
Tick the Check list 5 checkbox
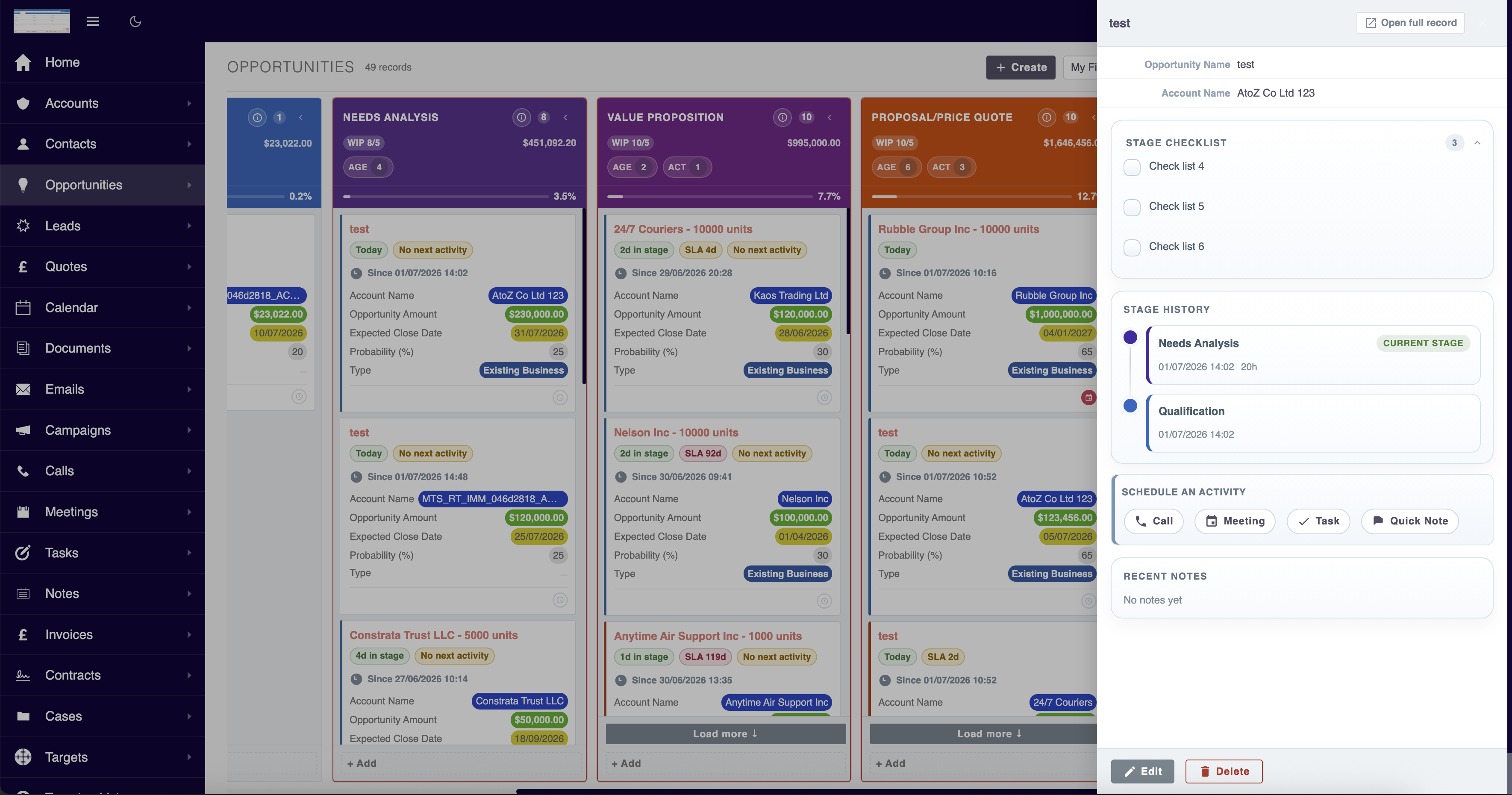pyautogui.click(x=1132, y=207)
